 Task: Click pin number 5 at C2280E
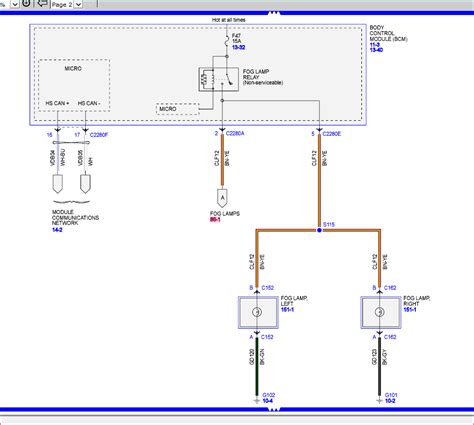(x=313, y=134)
